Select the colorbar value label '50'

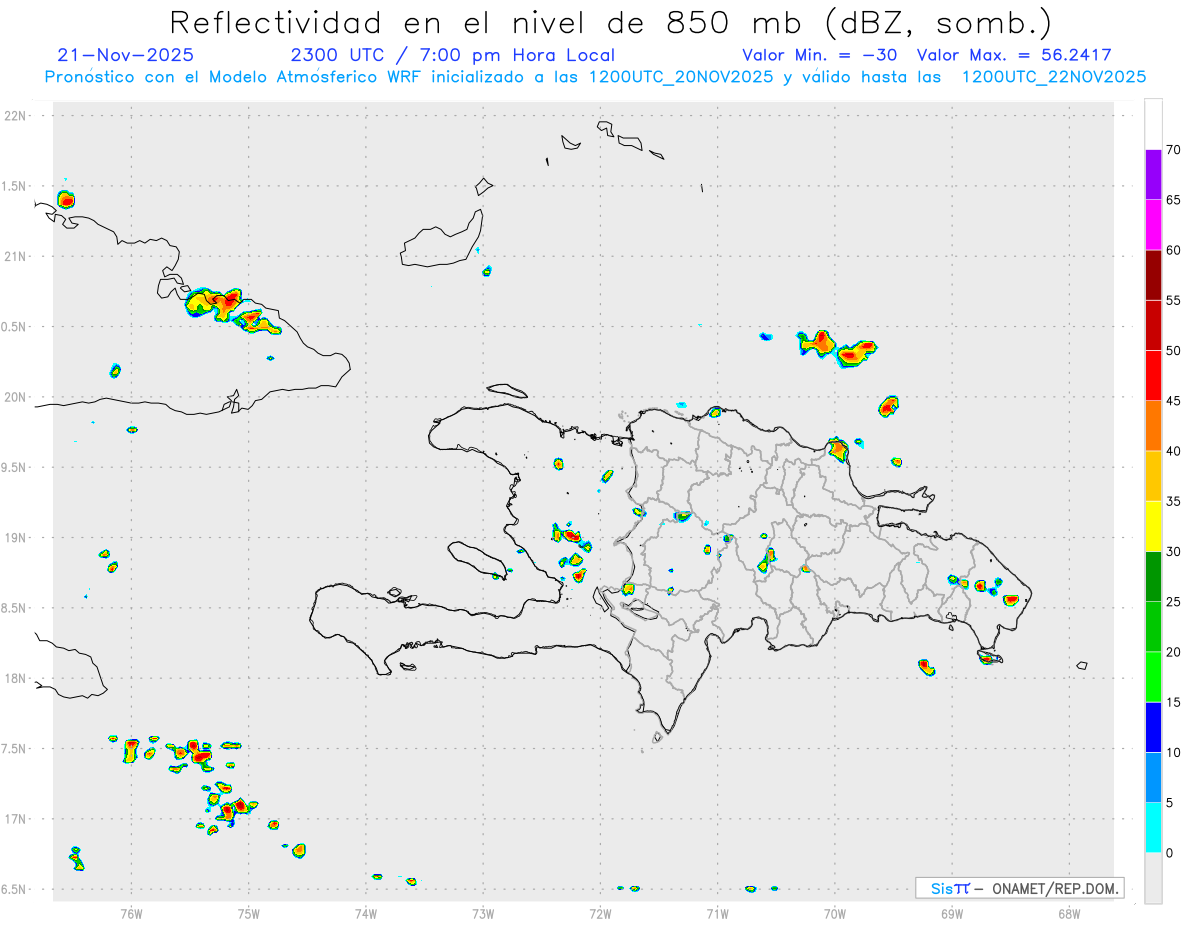click(x=1174, y=351)
